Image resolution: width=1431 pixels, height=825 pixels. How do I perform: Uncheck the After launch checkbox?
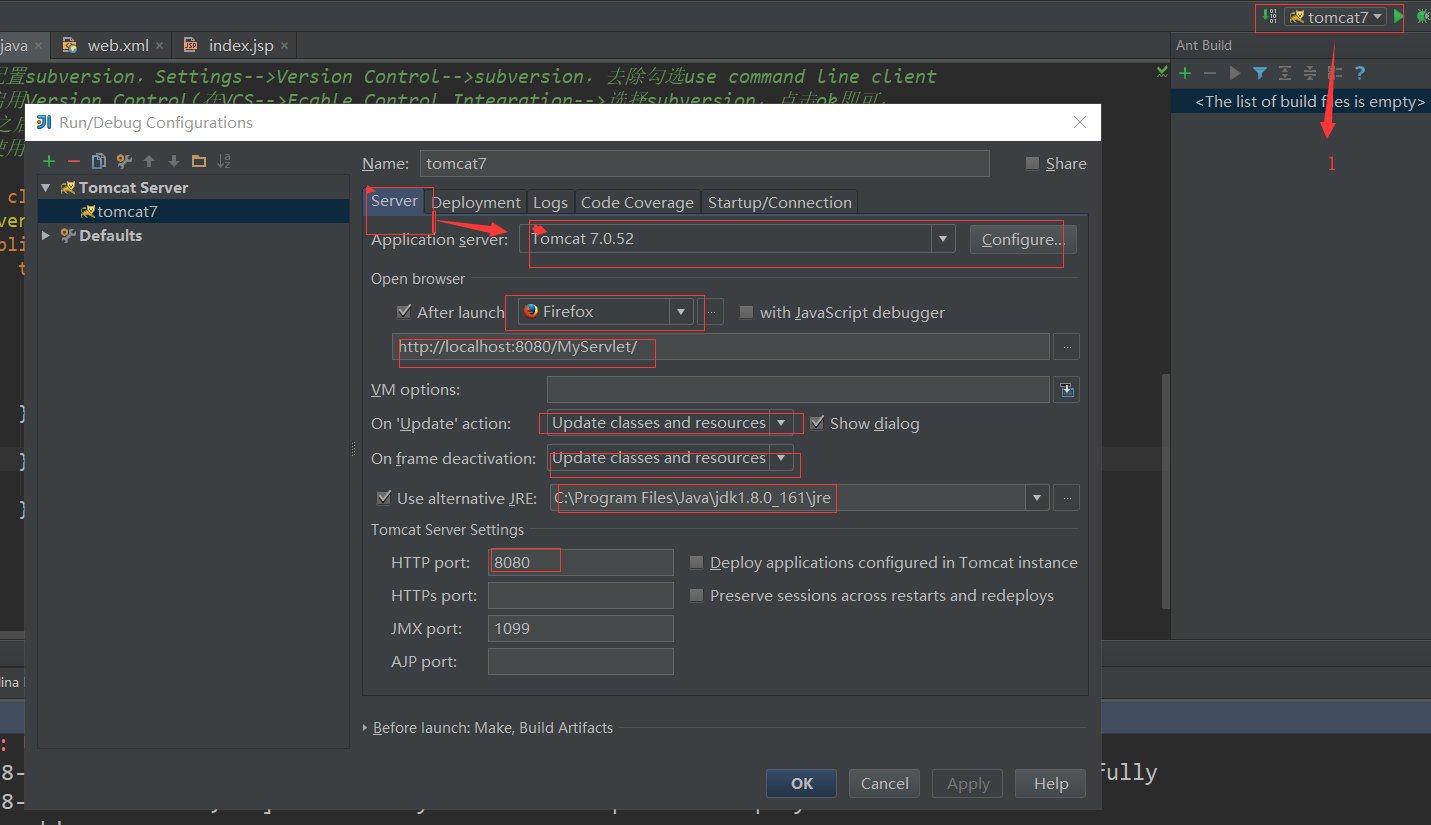(404, 312)
